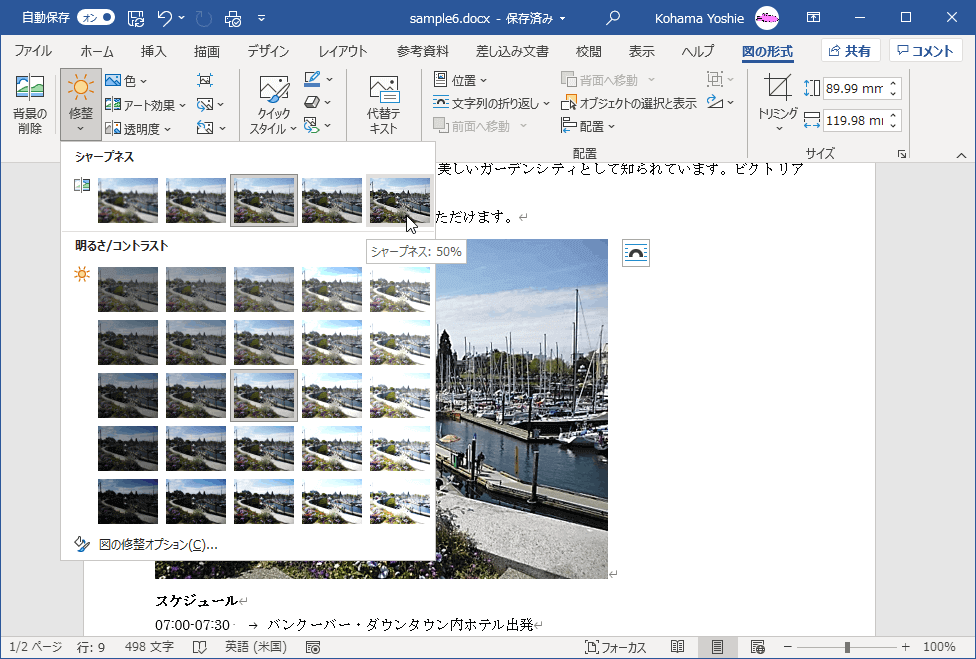Image resolution: width=976 pixels, height=659 pixels.
Task: Click the Remove Background (背景の削除) icon
Action: [29, 104]
